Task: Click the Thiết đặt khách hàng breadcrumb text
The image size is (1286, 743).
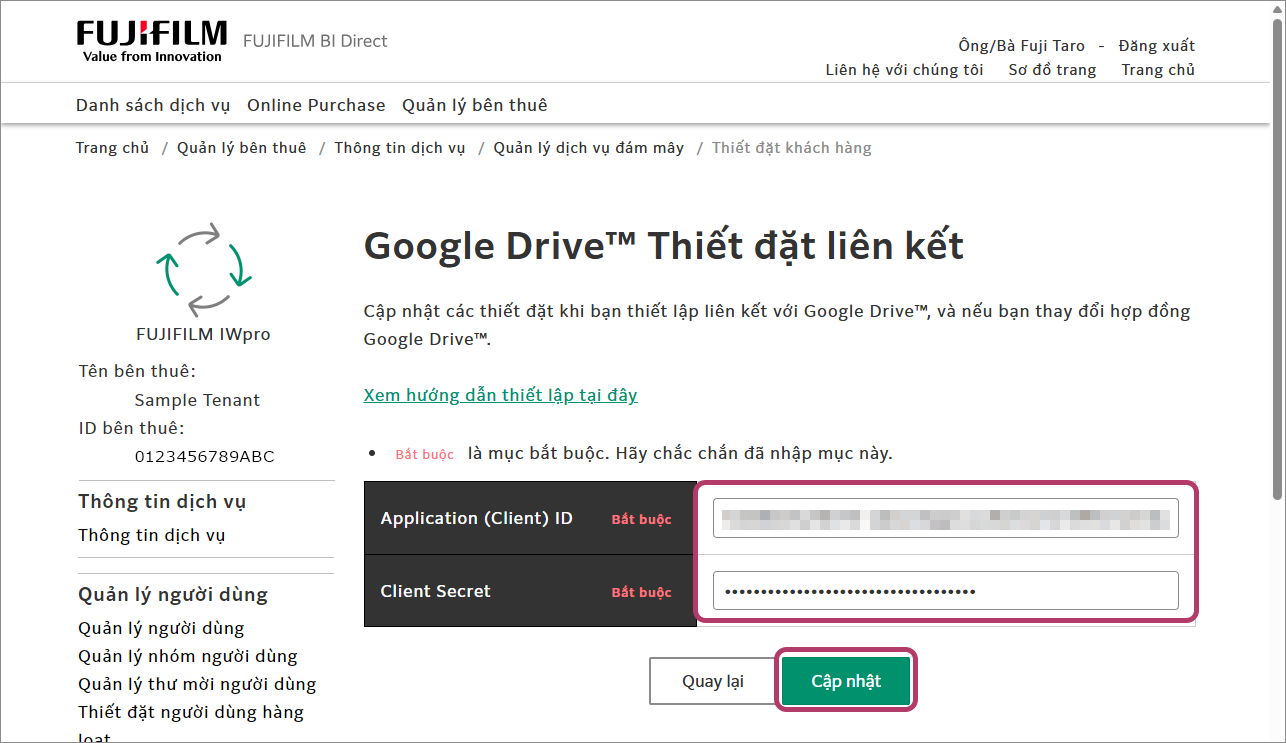Action: click(792, 148)
